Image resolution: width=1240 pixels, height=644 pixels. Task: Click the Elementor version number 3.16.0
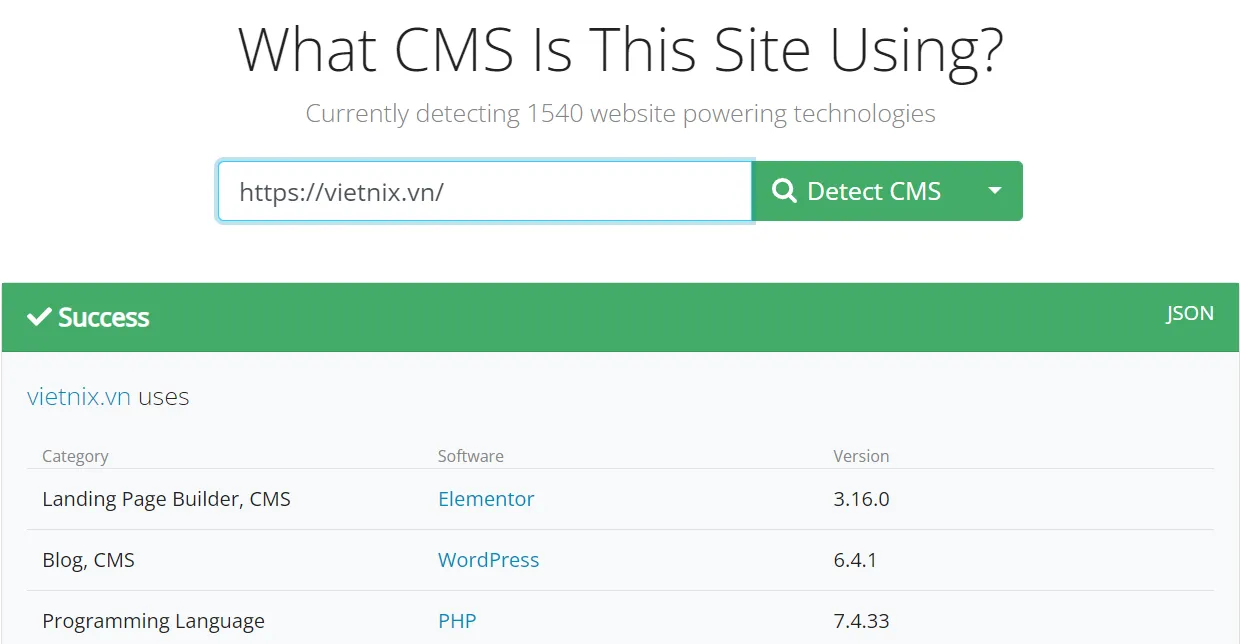coord(860,499)
